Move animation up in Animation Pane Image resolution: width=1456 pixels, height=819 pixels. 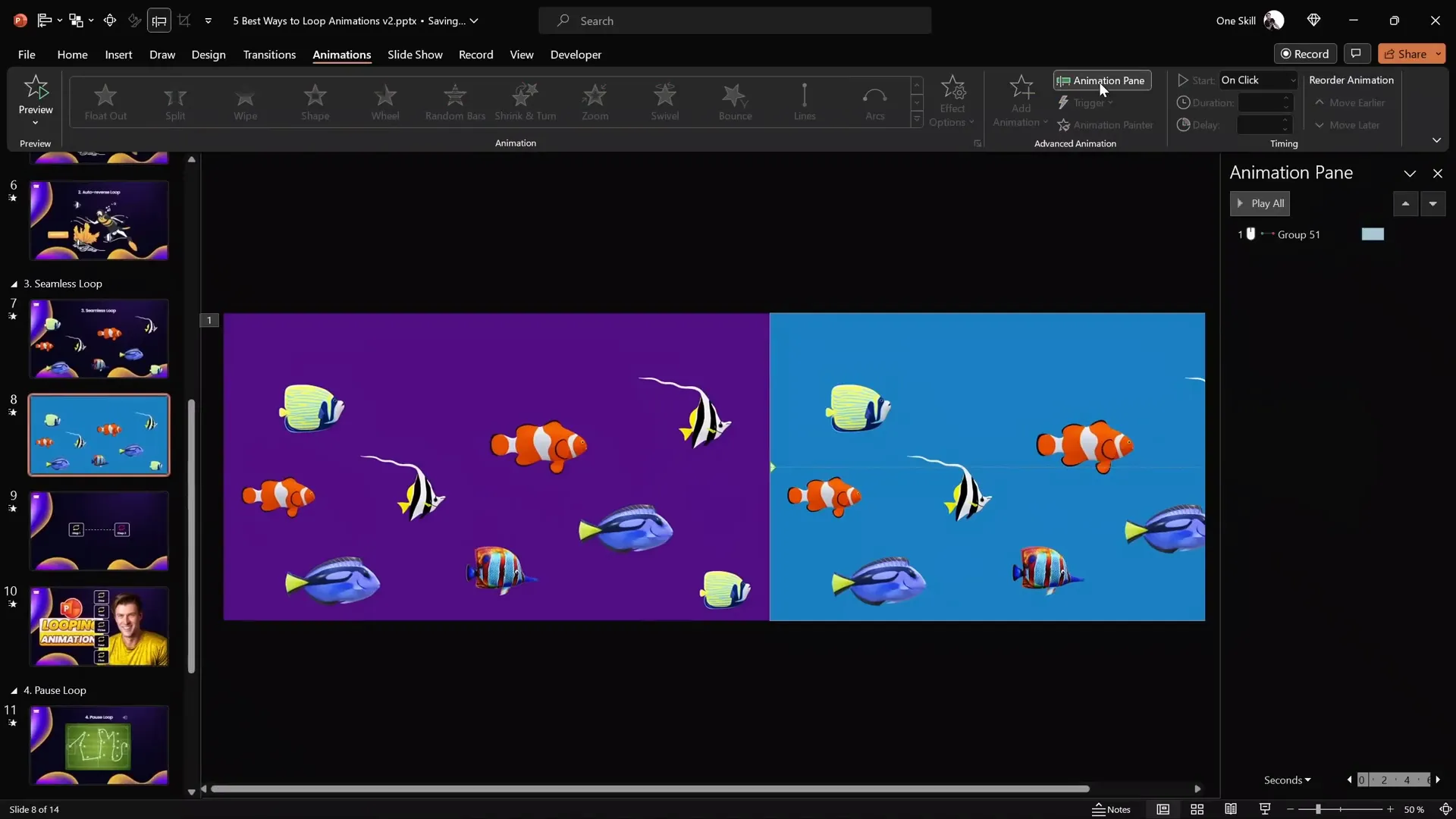[1405, 203]
